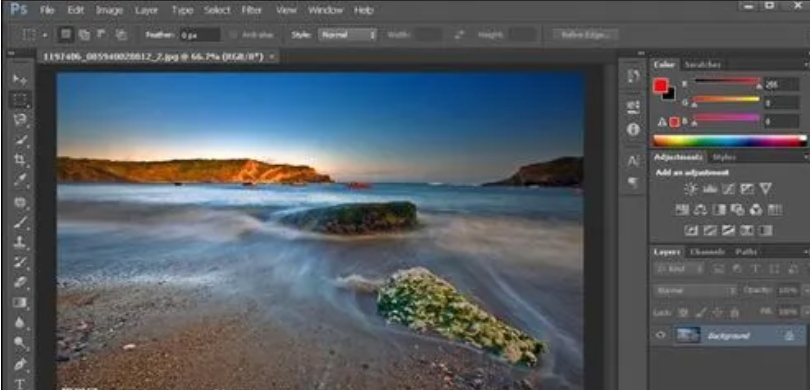The height and width of the screenshot is (390, 810).
Task: Open the Style dropdown showing Normal
Action: [347, 35]
